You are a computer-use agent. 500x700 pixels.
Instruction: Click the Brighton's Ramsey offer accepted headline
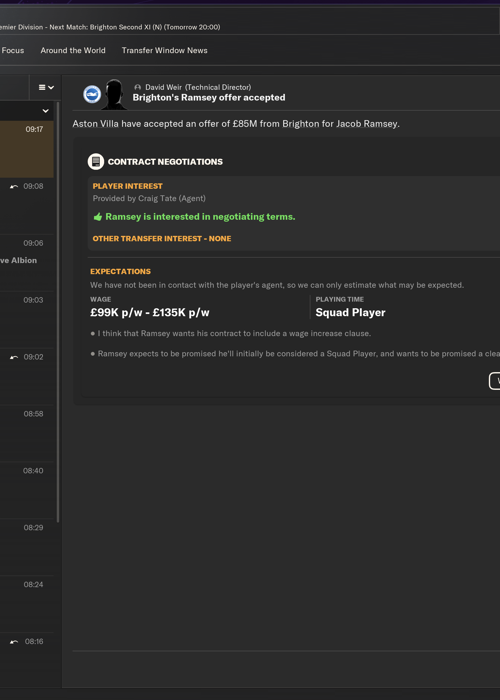[x=209, y=98]
